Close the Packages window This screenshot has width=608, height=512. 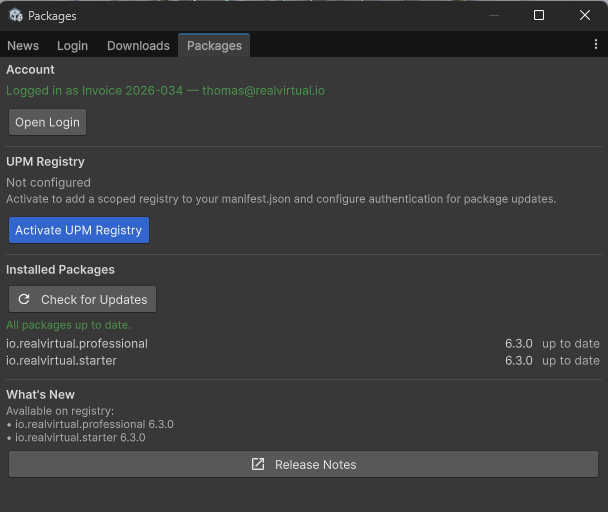point(585,15)
